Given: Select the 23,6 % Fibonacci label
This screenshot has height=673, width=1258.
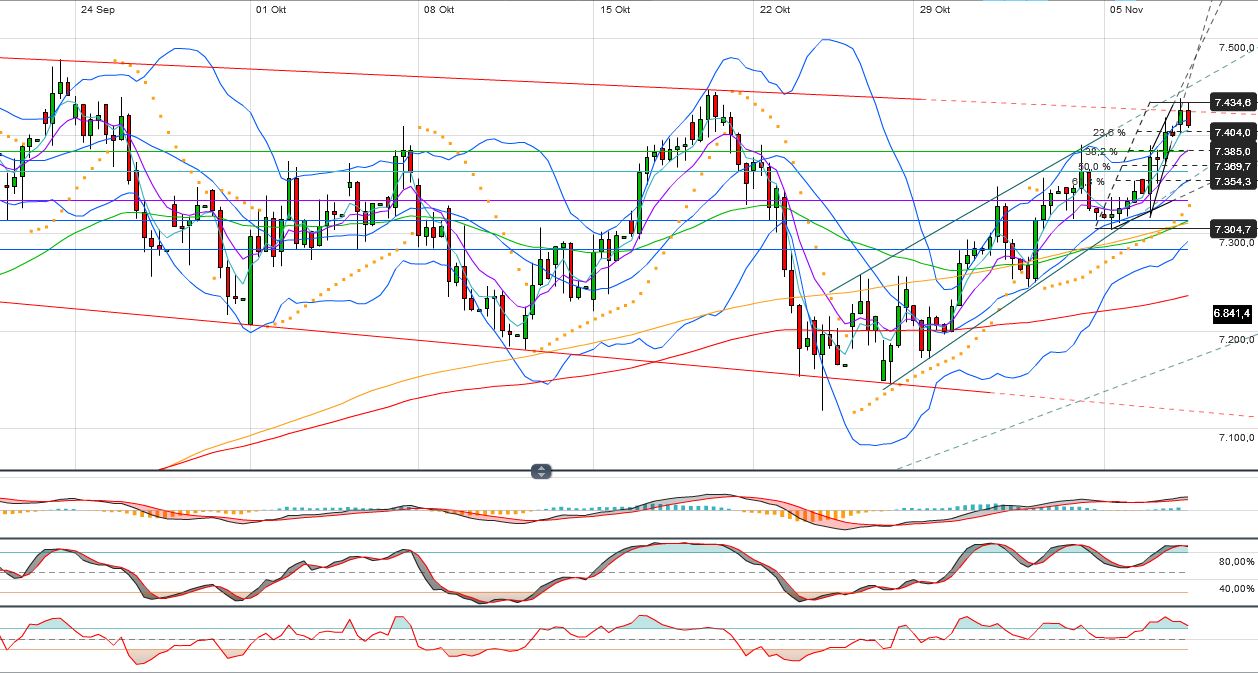Looking at the screenshot, I should coord(1108,132).
